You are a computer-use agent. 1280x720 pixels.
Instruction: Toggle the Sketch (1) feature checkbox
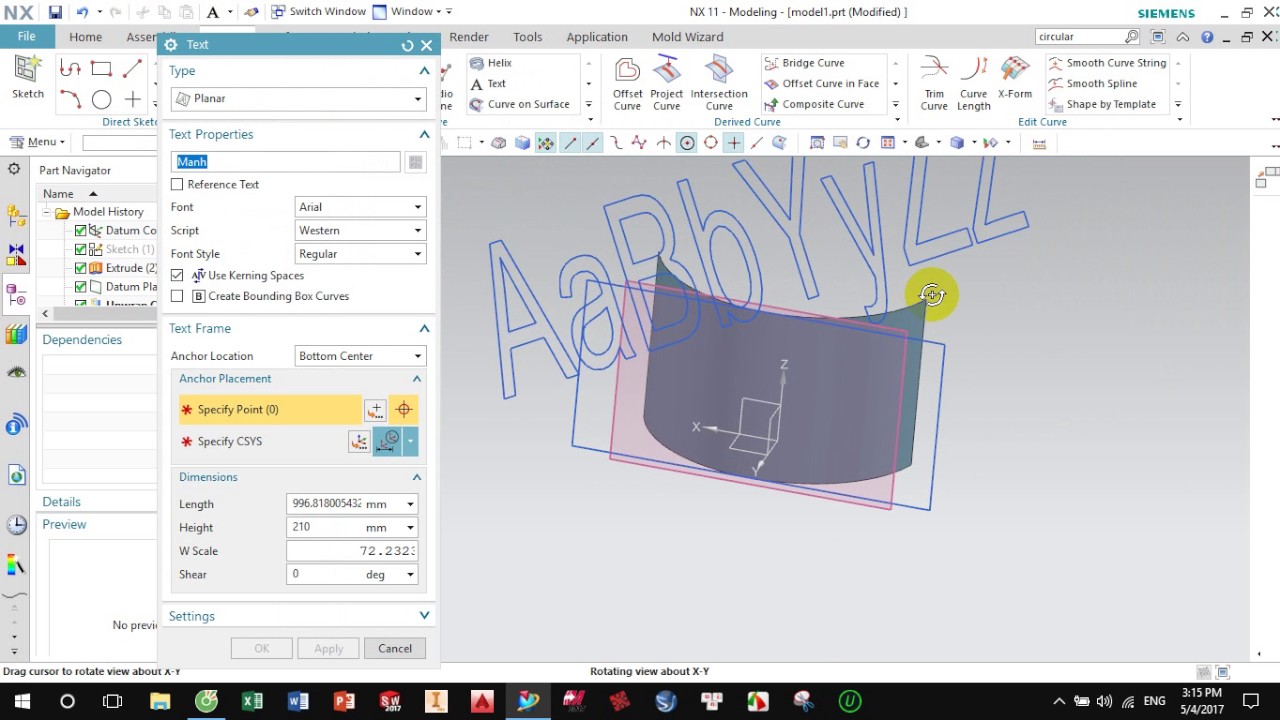click(x=81, y=249)
